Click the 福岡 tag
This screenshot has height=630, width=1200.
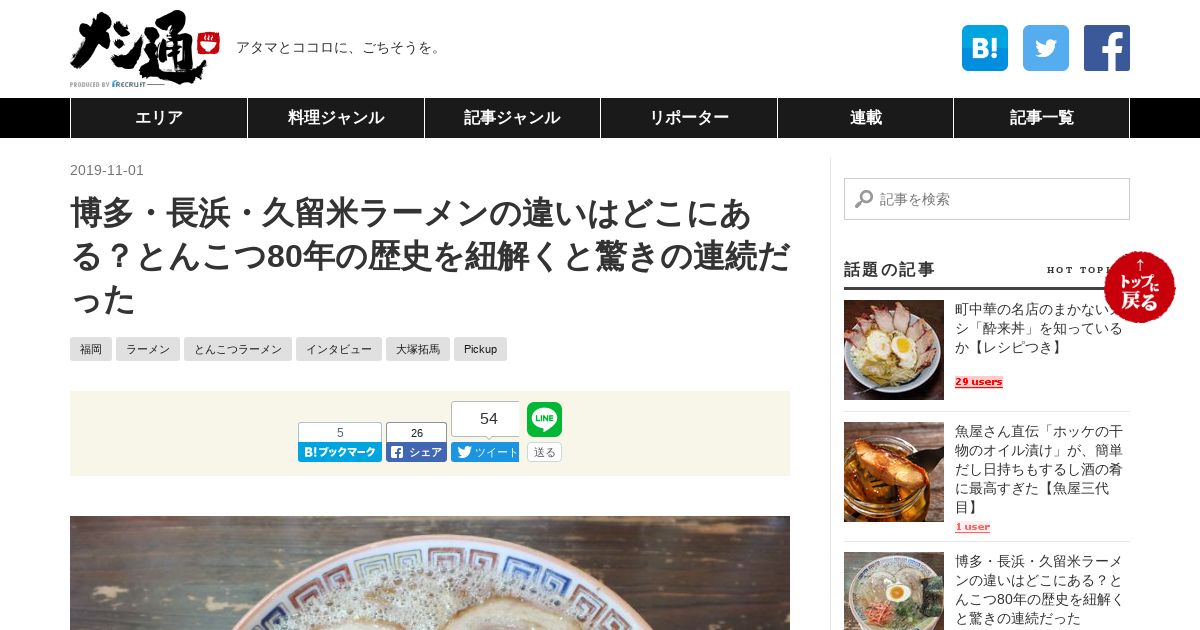[x=91, y=349]
